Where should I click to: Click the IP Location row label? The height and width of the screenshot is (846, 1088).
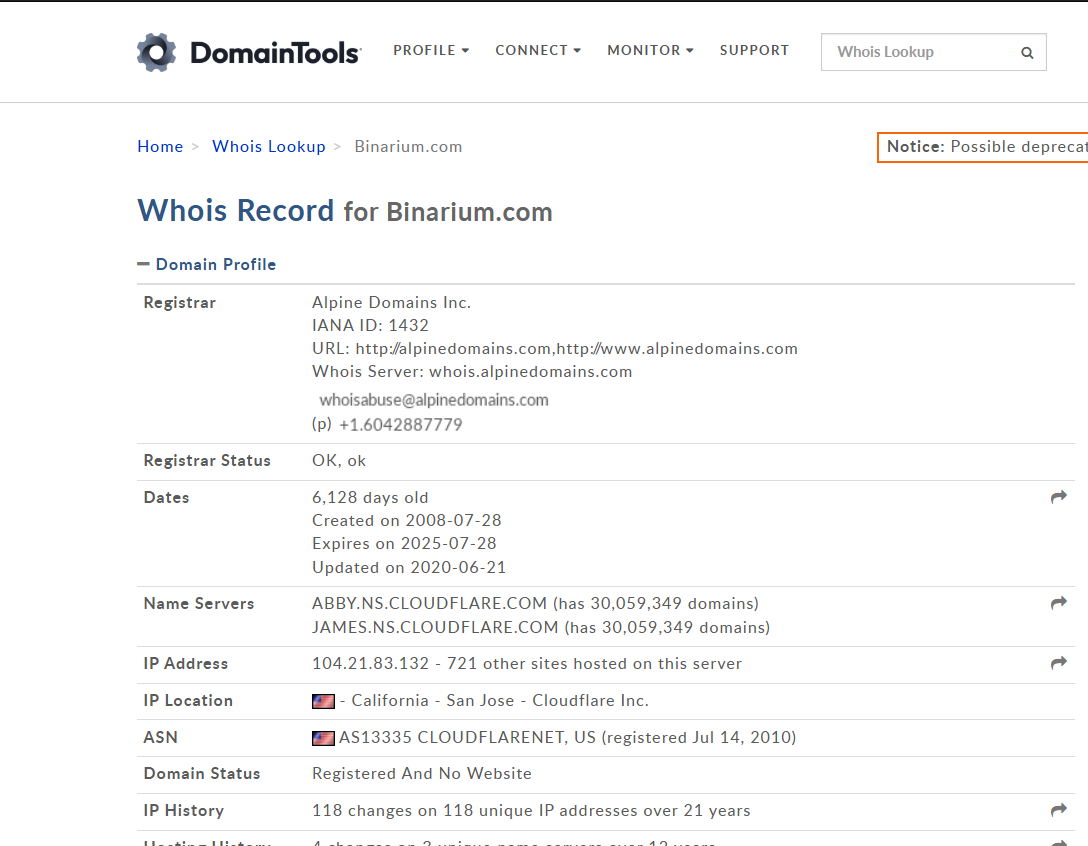click(x=188, y=701)
